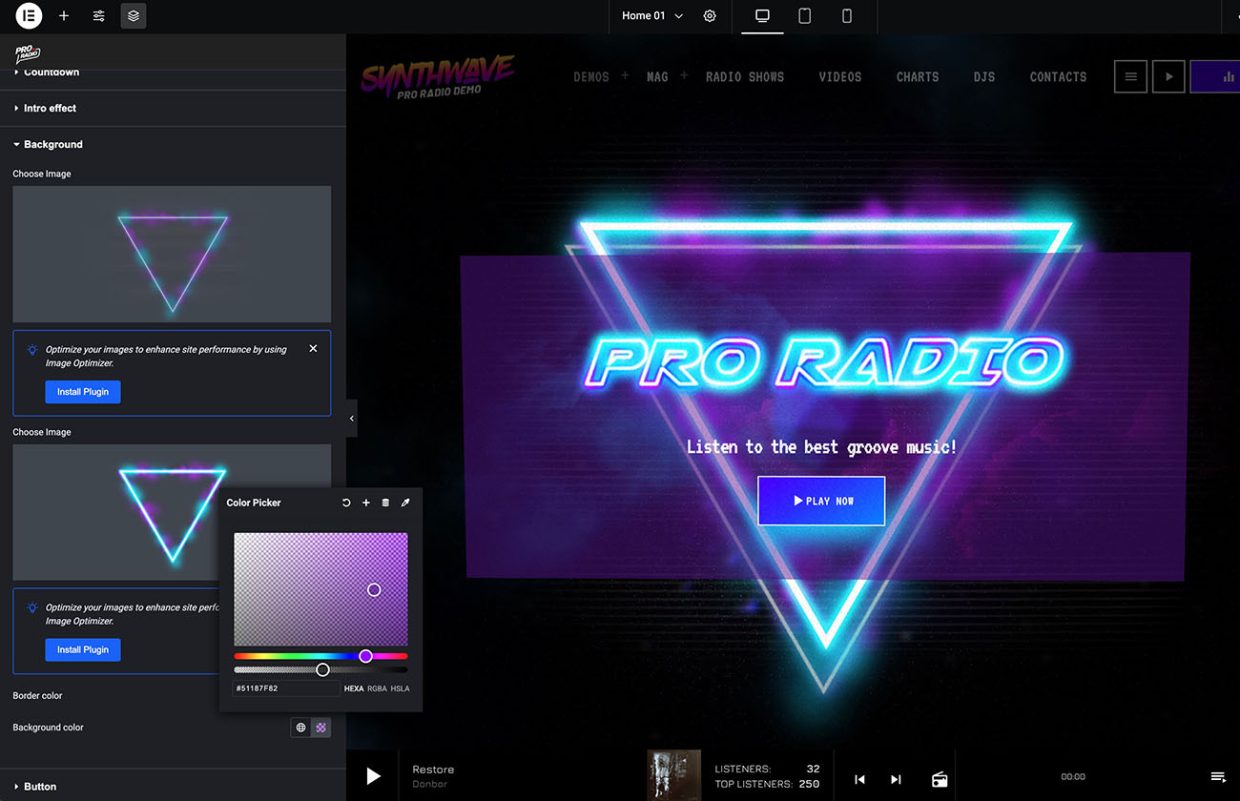1240x801 pixels.
Task: Select the RGBA color format tab
Action: 377,689
